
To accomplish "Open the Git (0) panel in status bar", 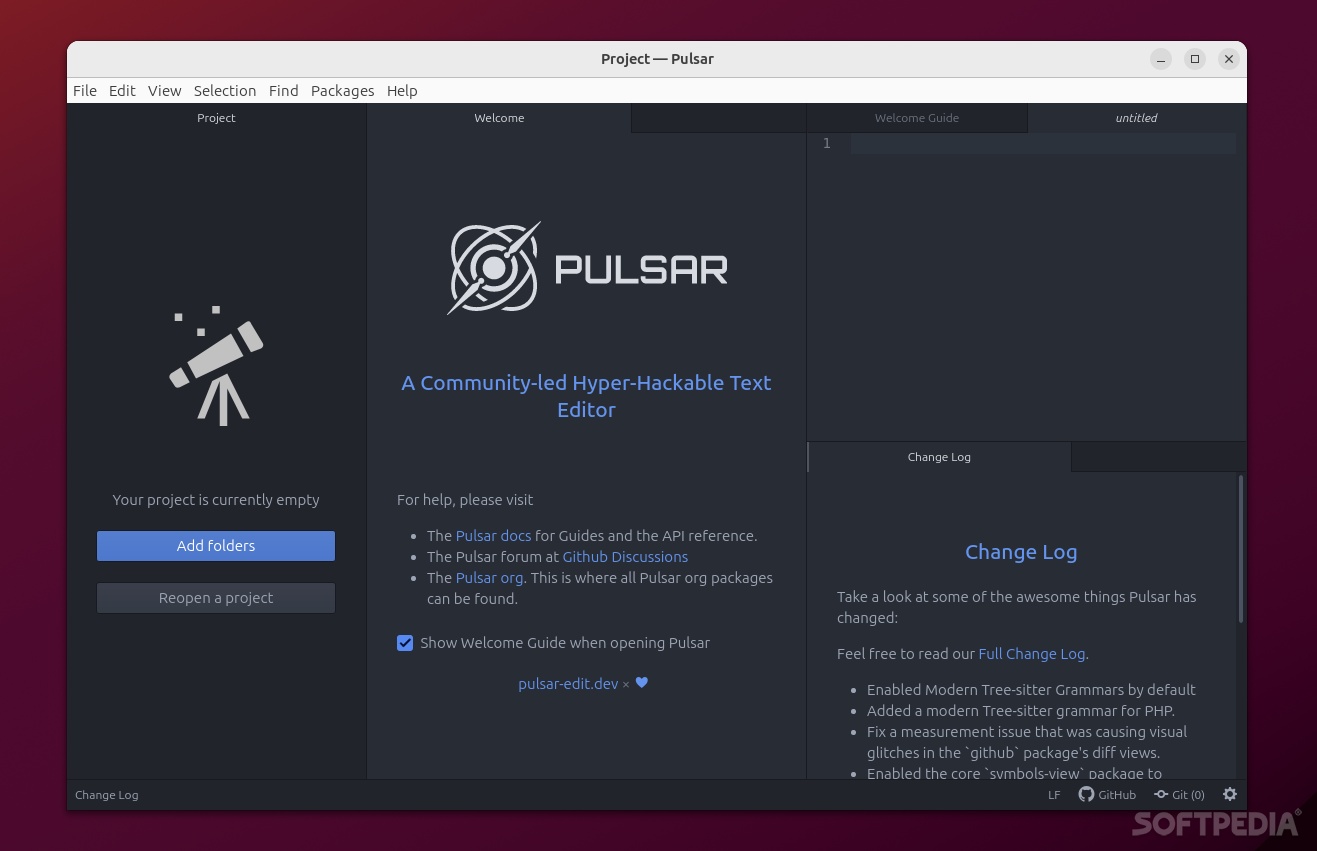I will (x=1179, y=794).
